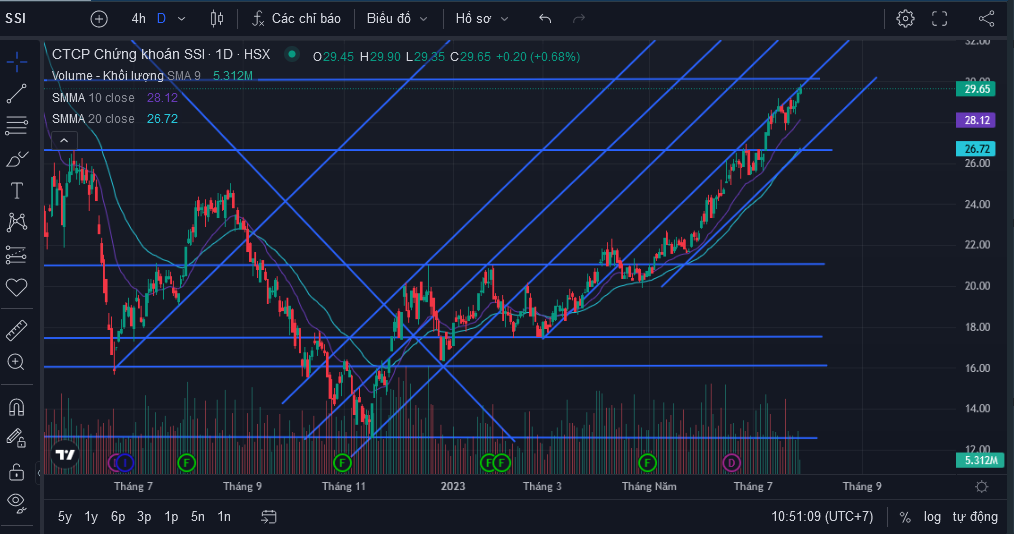Expand the time interval dropdown chevron

182,19
